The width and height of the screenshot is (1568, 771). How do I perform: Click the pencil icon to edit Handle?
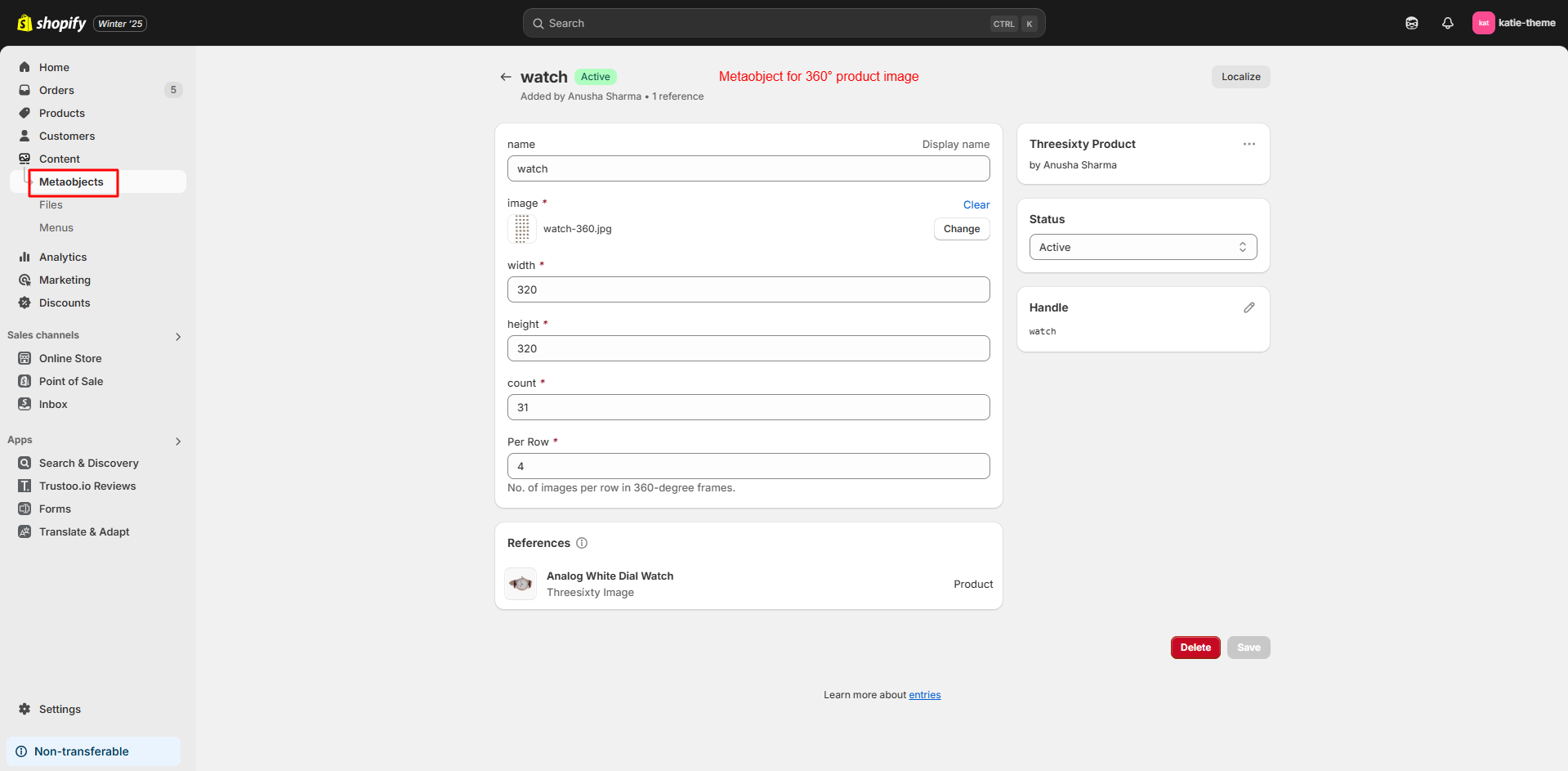click(1249, 307)
